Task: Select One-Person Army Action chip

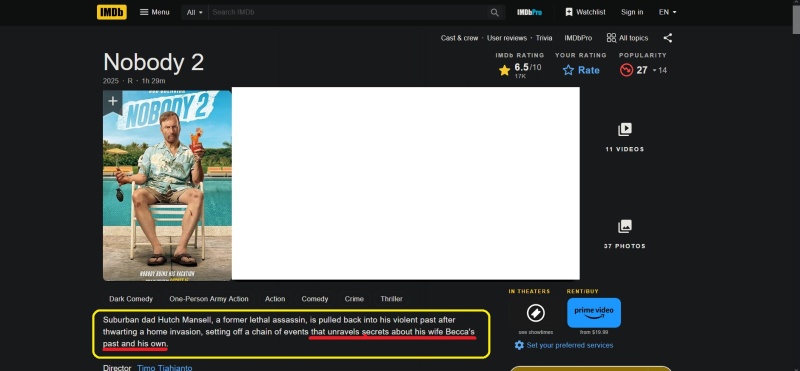Action: coord(209,299)
